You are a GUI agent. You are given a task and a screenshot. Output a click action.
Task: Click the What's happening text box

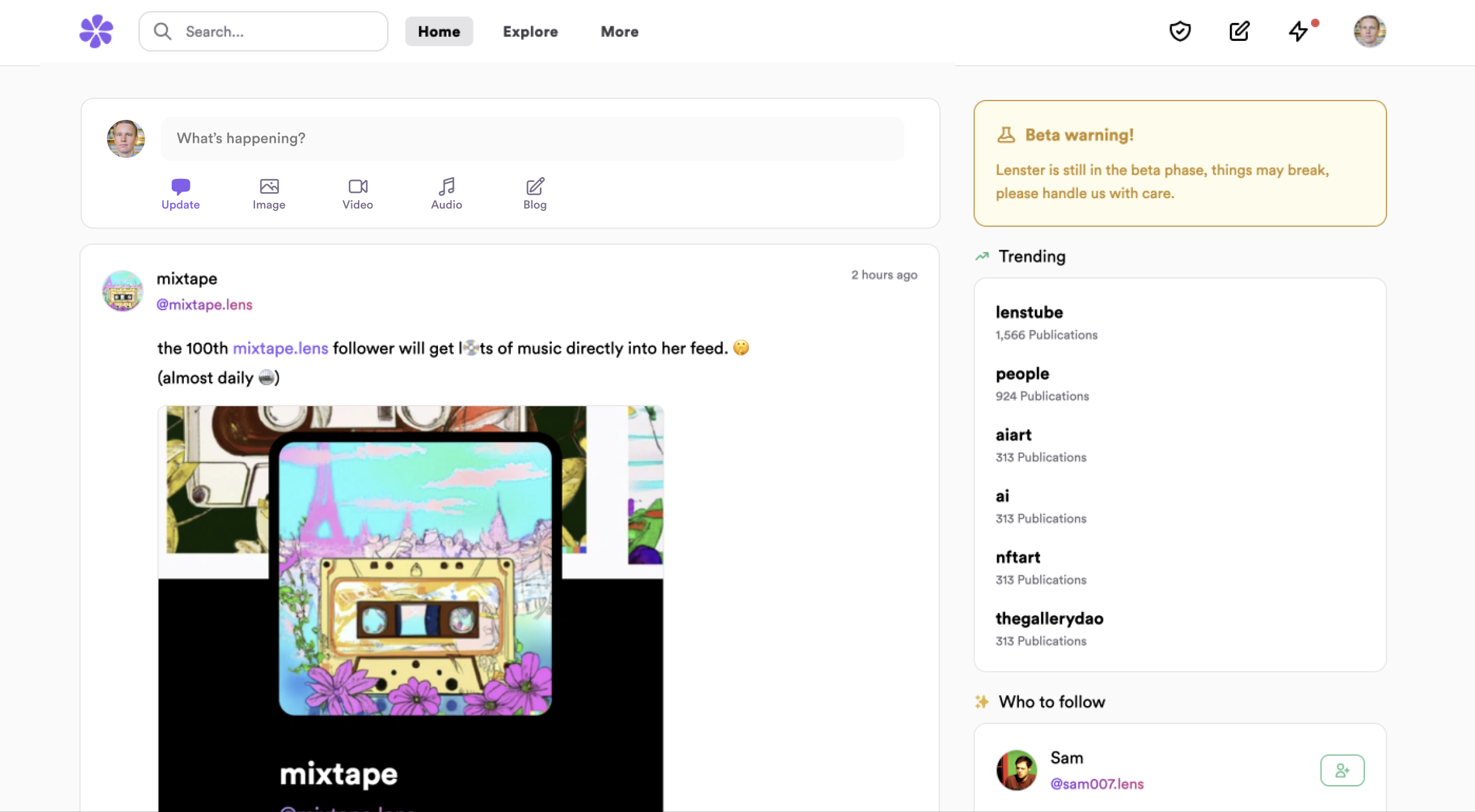(x=532, y=139)
